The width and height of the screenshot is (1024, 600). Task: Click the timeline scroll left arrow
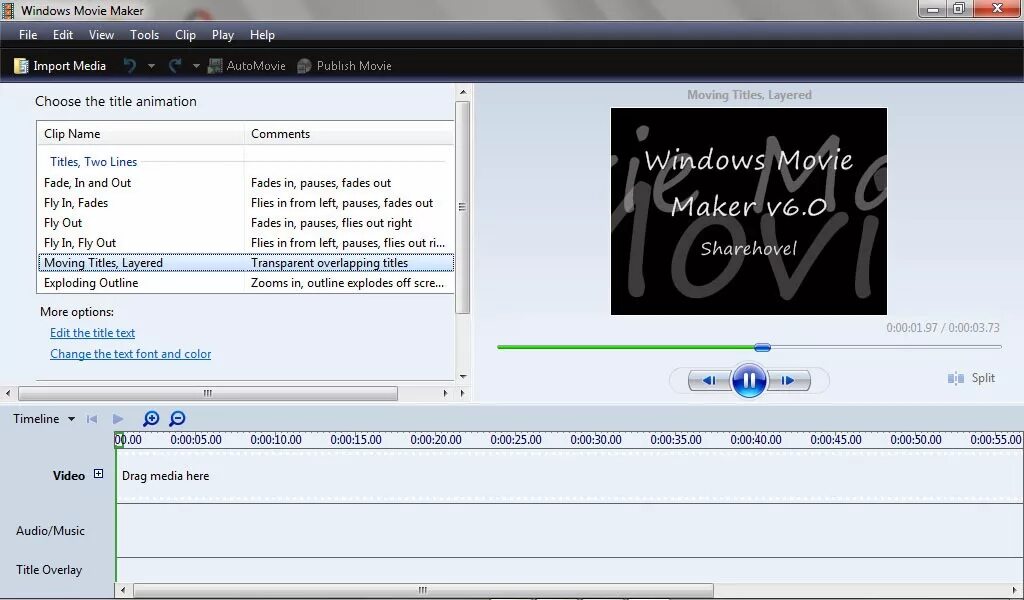pos(123,590)
